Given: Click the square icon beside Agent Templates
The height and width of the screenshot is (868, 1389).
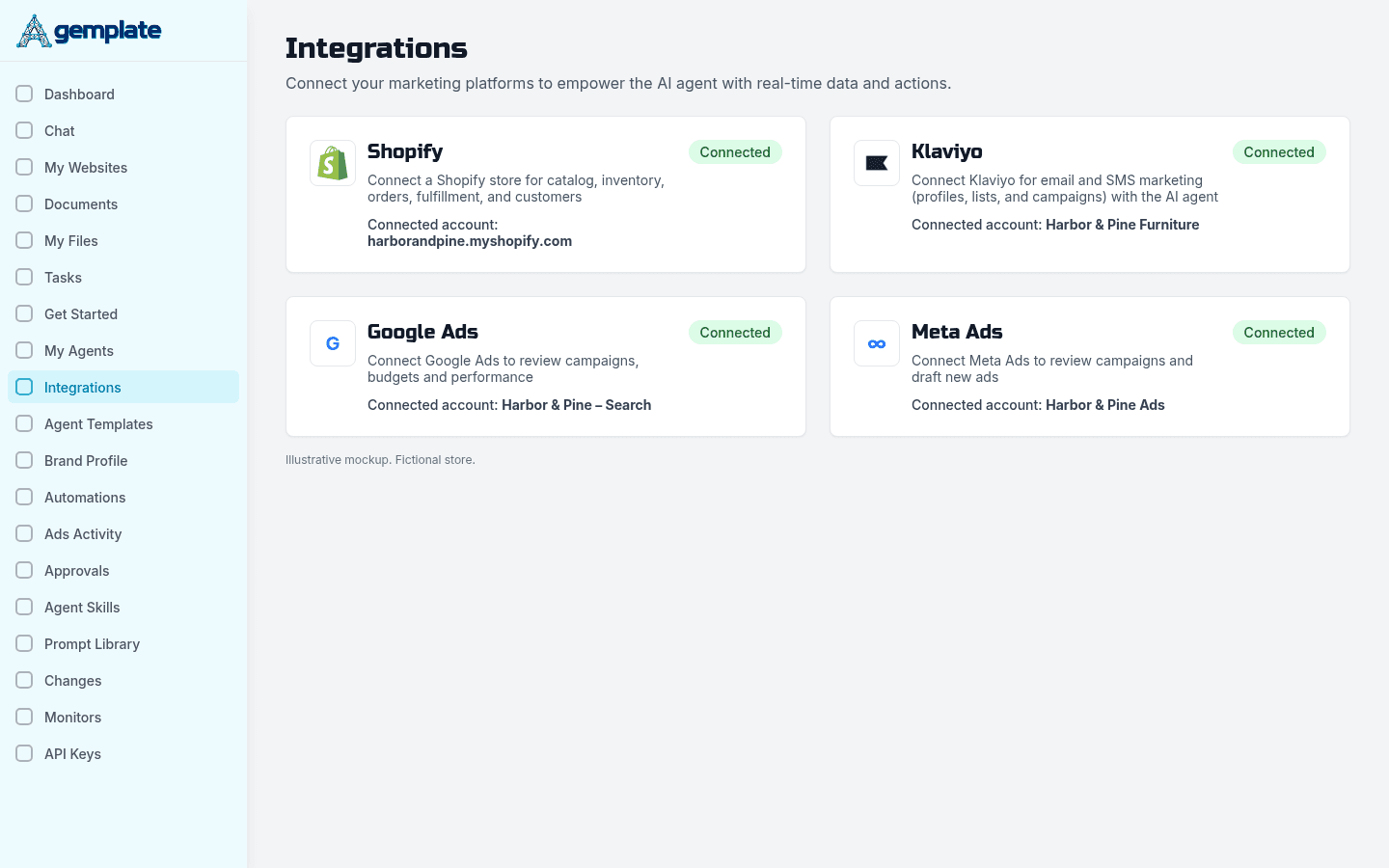Looking at the screenshot, I should coord(24,423).
